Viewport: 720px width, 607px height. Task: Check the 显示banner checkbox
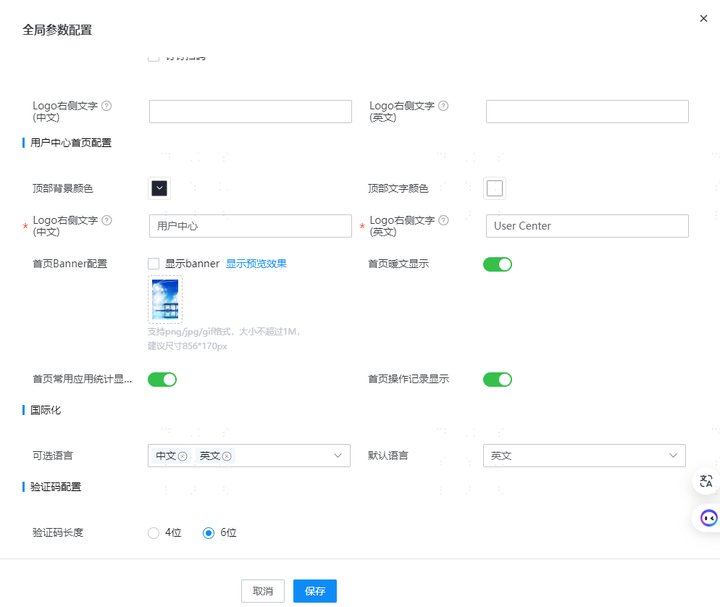pos(153,264)
